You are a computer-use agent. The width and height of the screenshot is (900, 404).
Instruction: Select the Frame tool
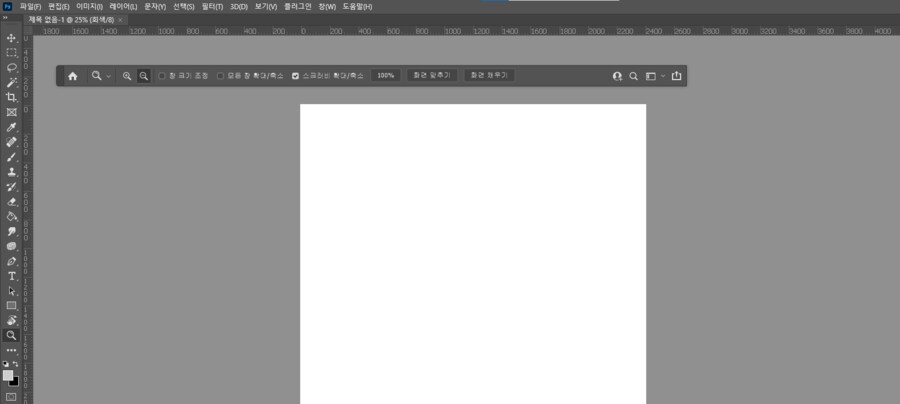pos(11,112)
